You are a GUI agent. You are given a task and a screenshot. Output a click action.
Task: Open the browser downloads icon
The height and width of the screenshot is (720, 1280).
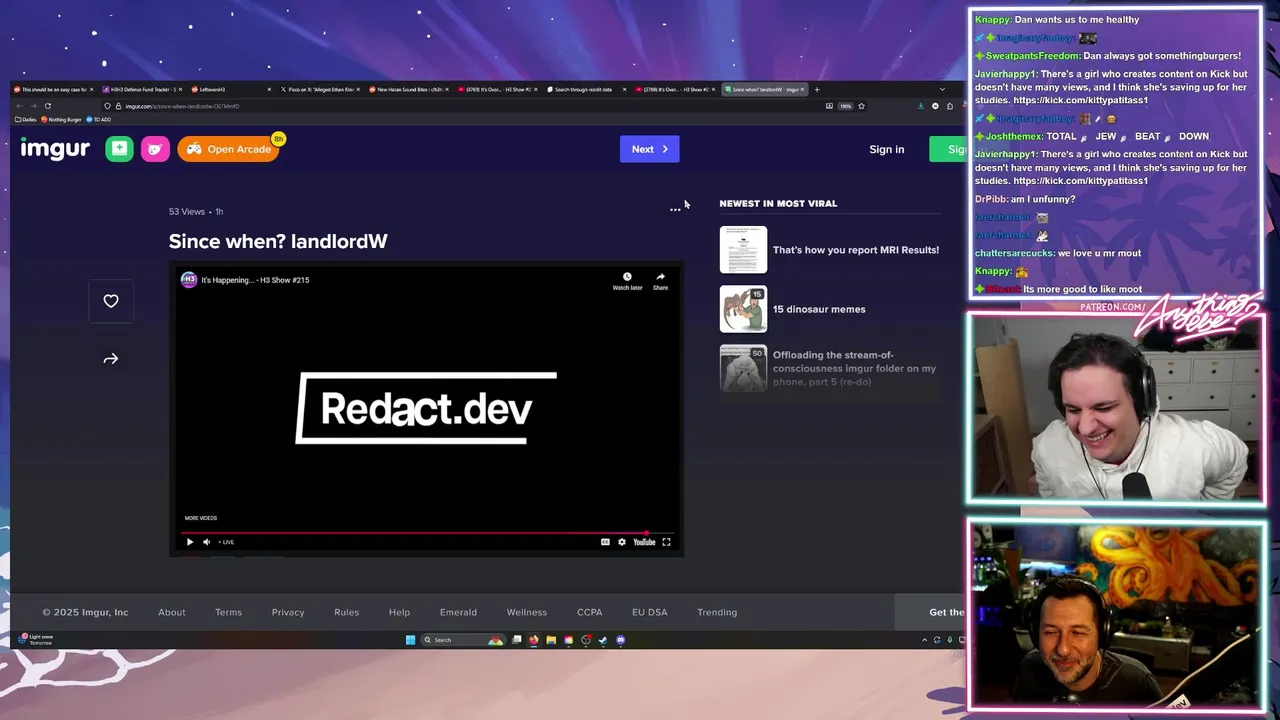(x=921, y=106)
